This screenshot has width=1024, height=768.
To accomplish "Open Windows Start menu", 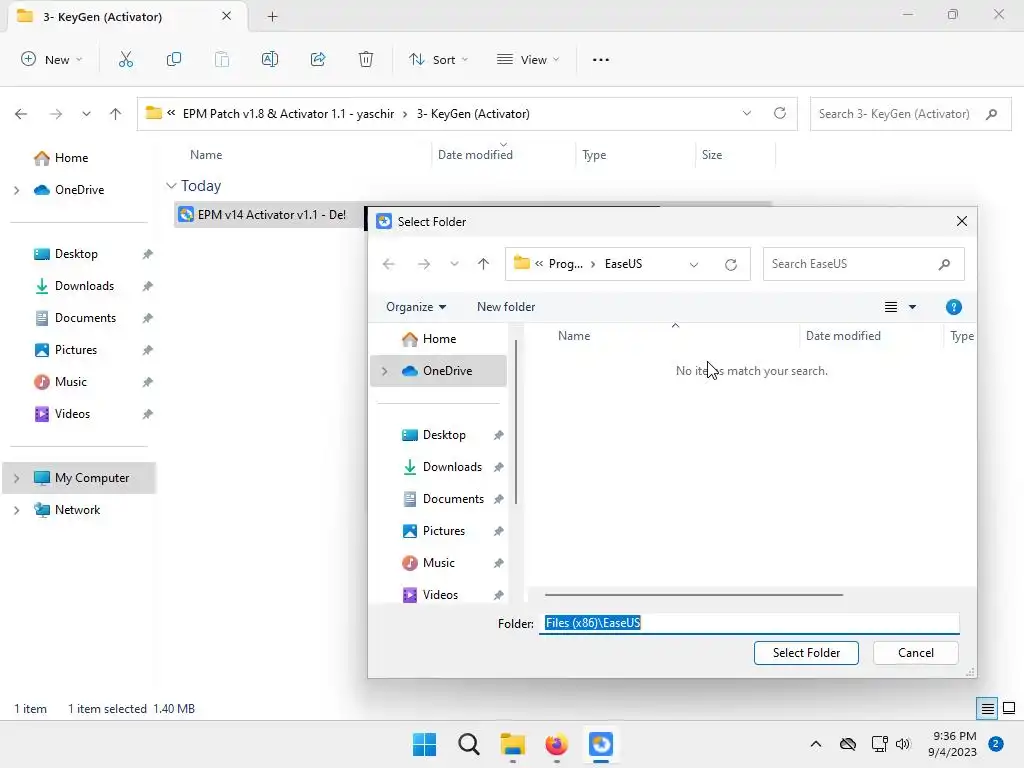I will (424, 744).
